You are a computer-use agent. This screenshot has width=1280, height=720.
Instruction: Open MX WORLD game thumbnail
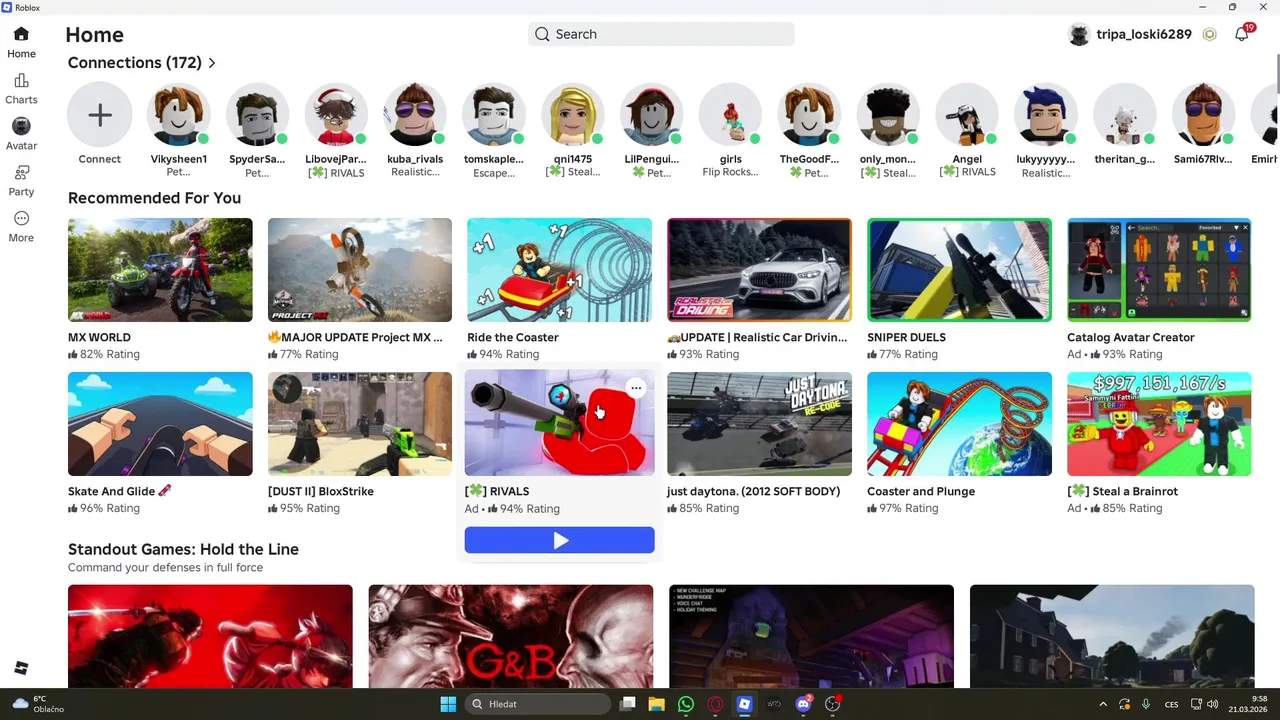(160, 270)
